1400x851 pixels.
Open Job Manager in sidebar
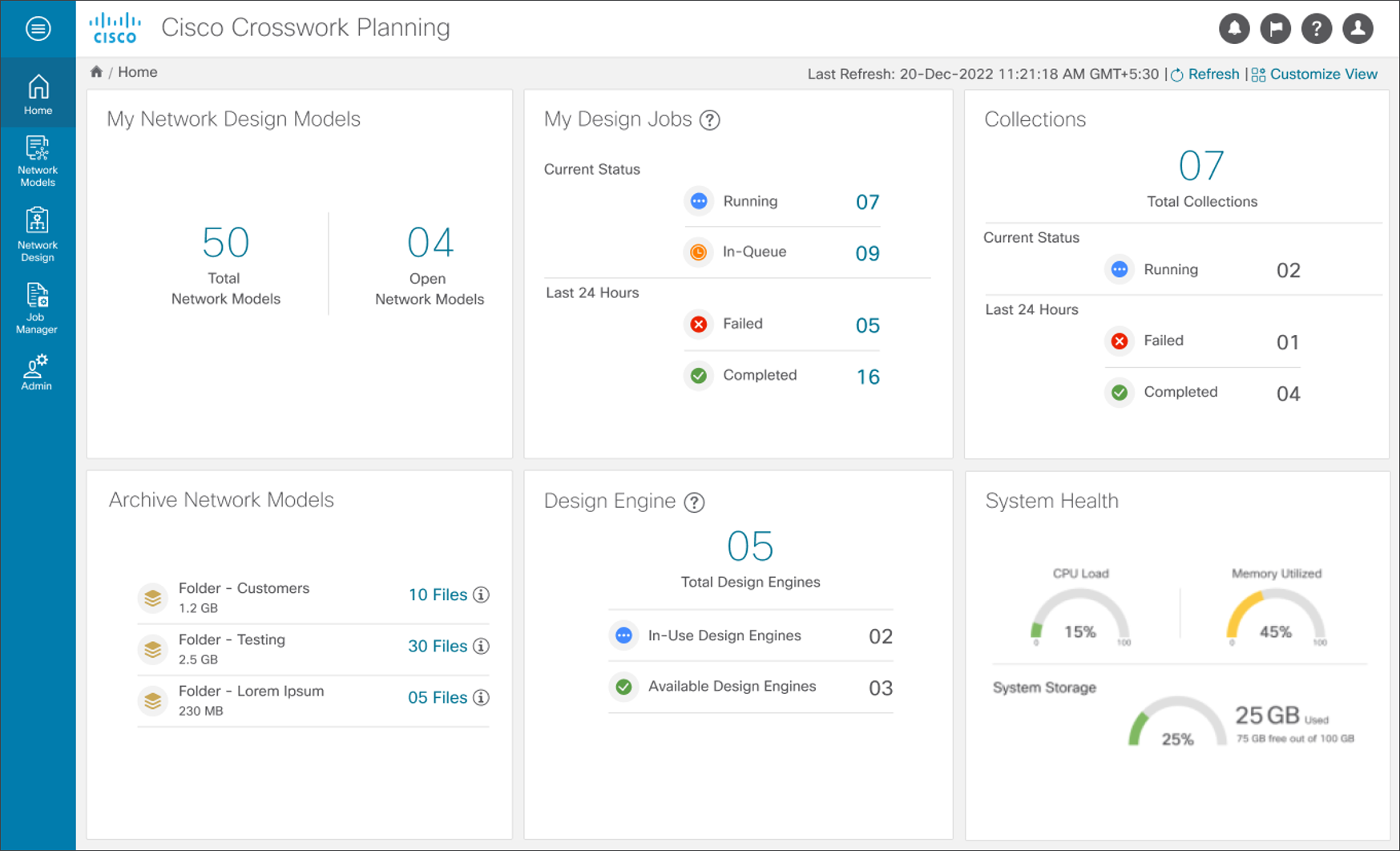38,309
